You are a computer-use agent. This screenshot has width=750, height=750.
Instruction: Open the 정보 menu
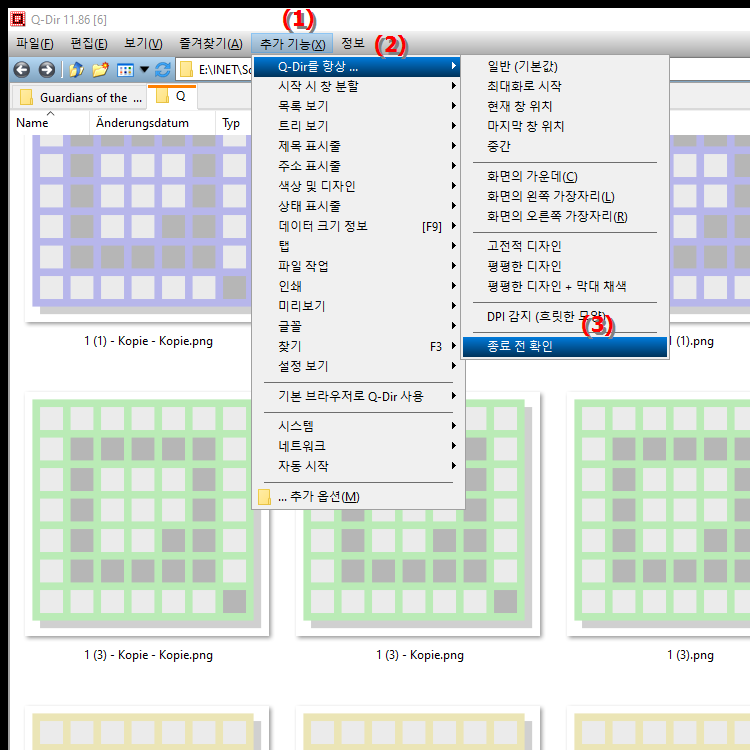[x=353, y=44]
